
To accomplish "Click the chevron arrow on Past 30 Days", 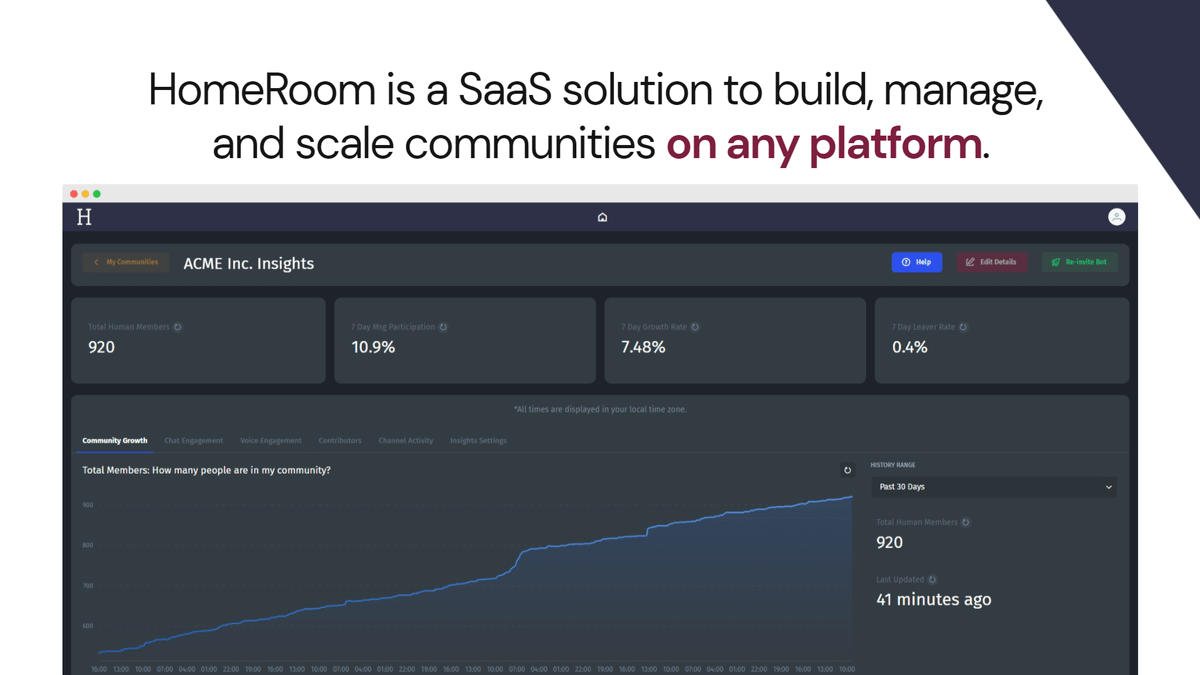I will pos(1108,487).
